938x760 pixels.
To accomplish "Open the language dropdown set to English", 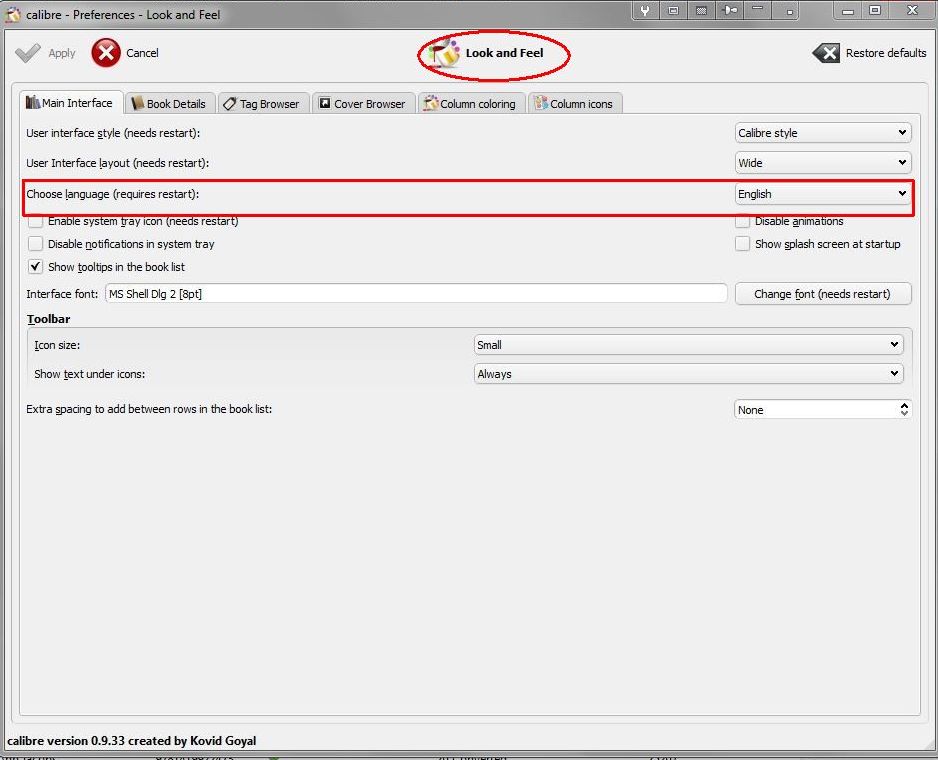I will (823, 194).
